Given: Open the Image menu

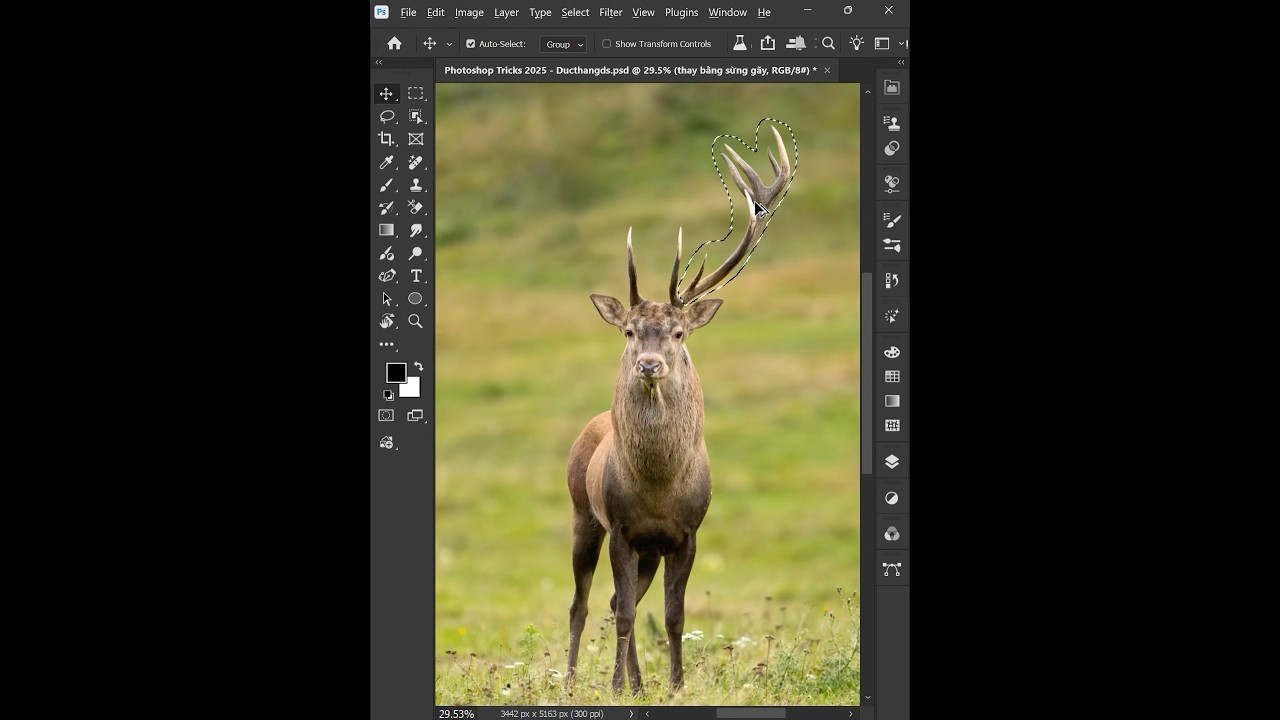Looking at the screenshot, I should click(469, 12).
